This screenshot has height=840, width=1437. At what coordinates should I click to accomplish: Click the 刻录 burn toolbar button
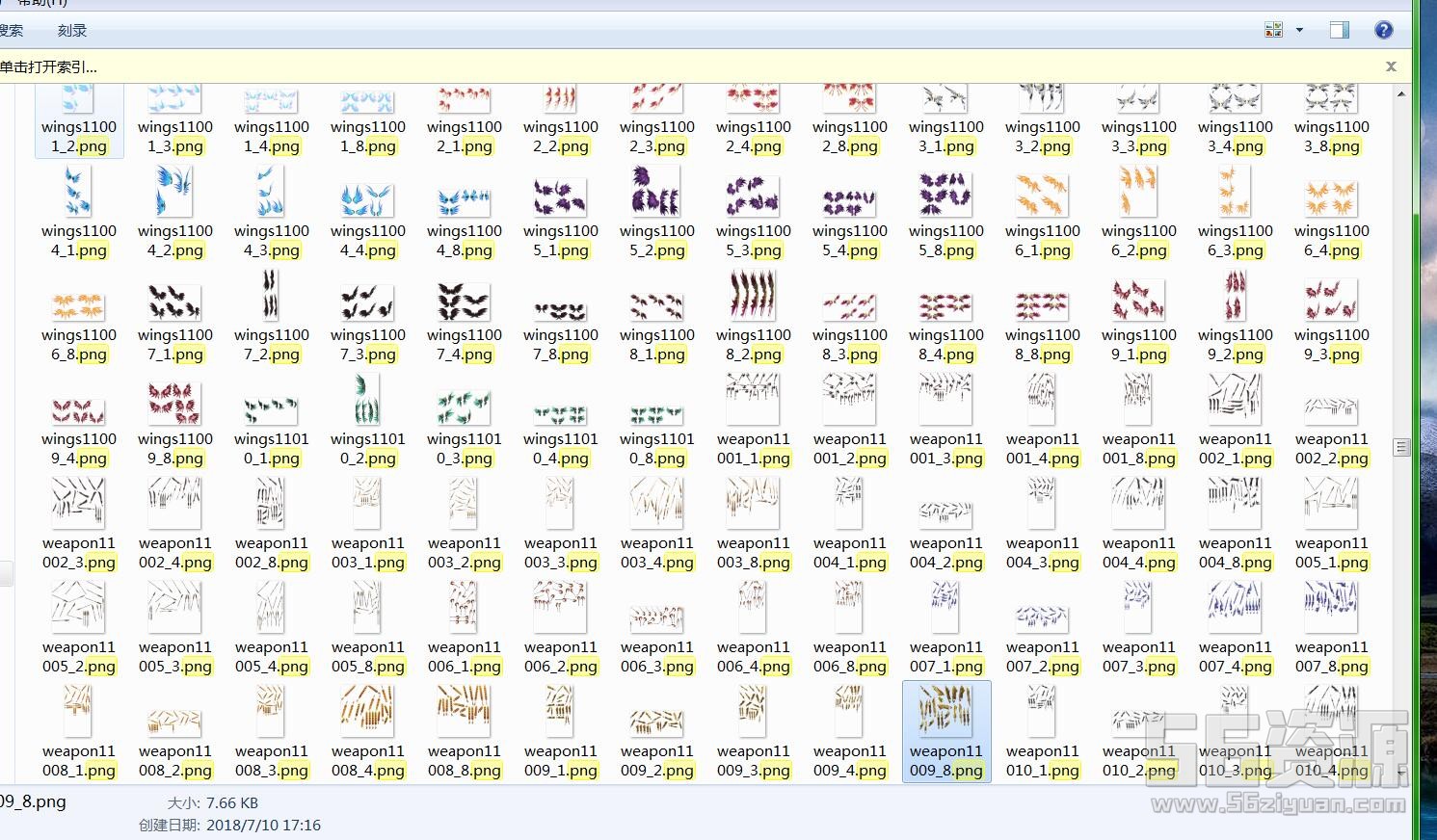(x=72, y=31)
